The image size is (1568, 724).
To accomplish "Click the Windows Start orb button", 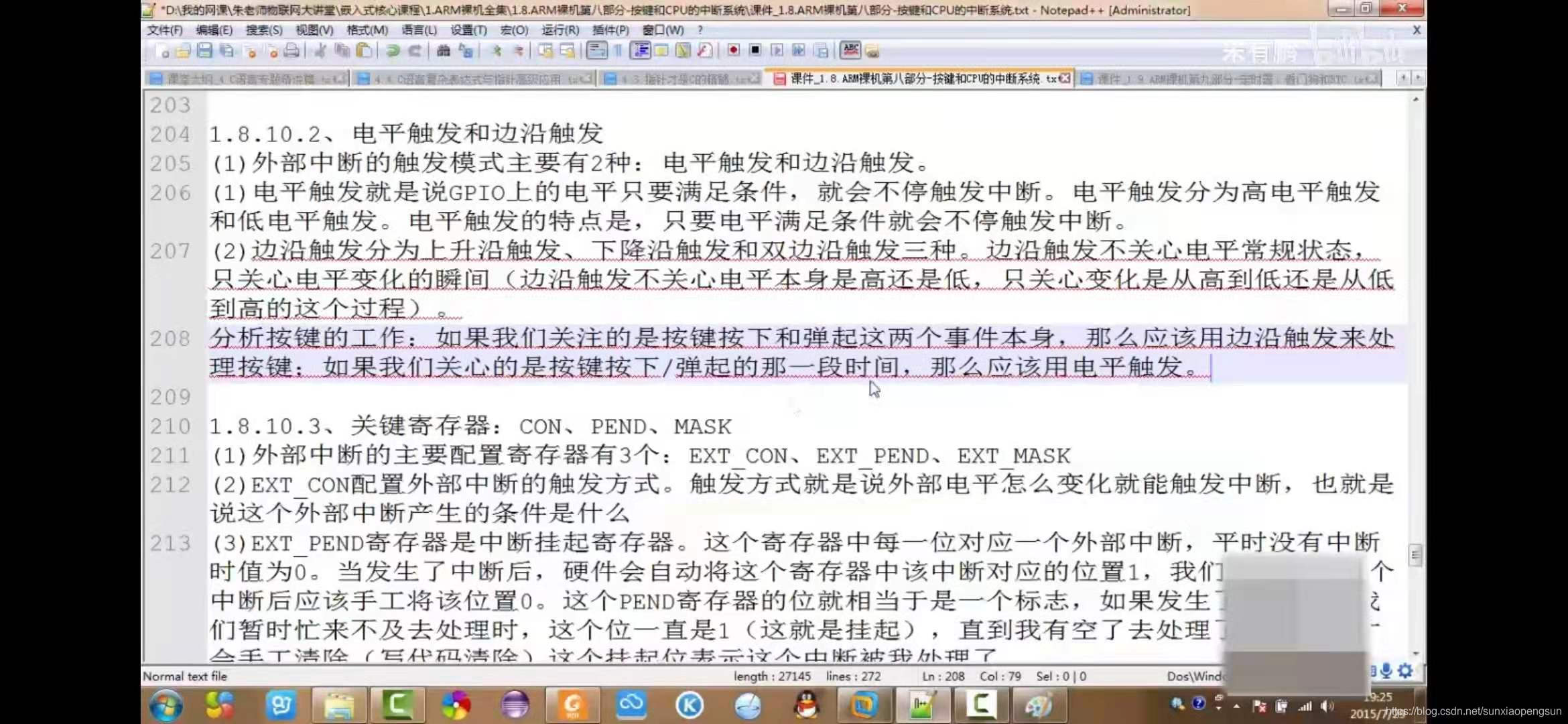I will pyautogui.click(x=166, y=705).
